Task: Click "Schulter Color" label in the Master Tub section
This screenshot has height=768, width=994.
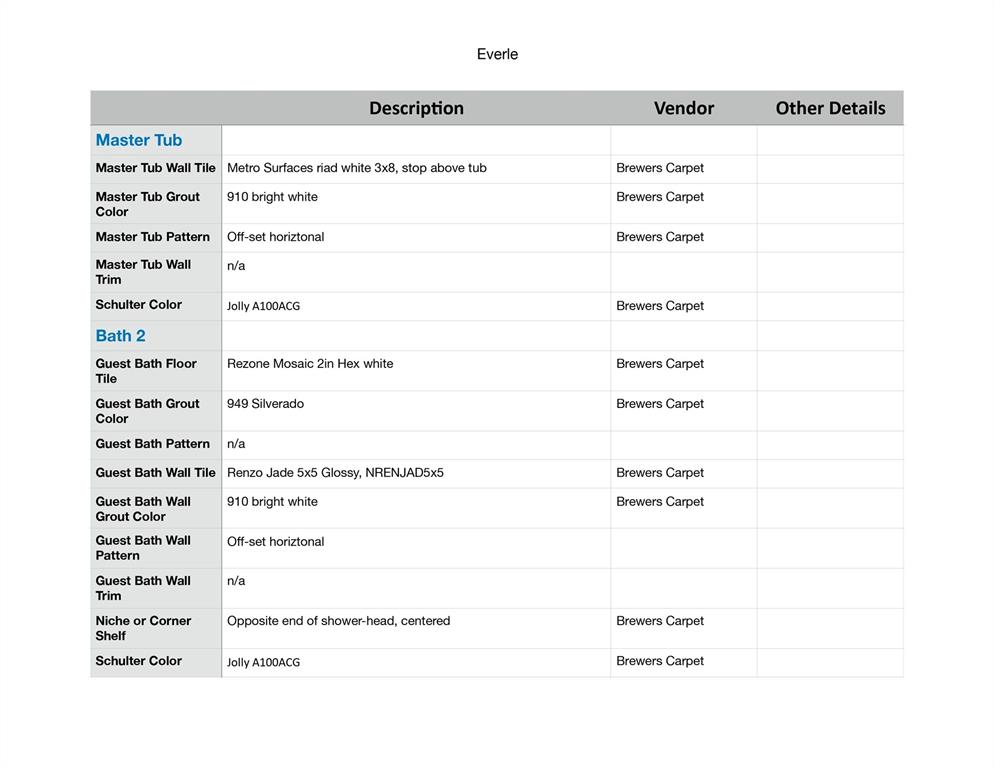Action: 139,304
